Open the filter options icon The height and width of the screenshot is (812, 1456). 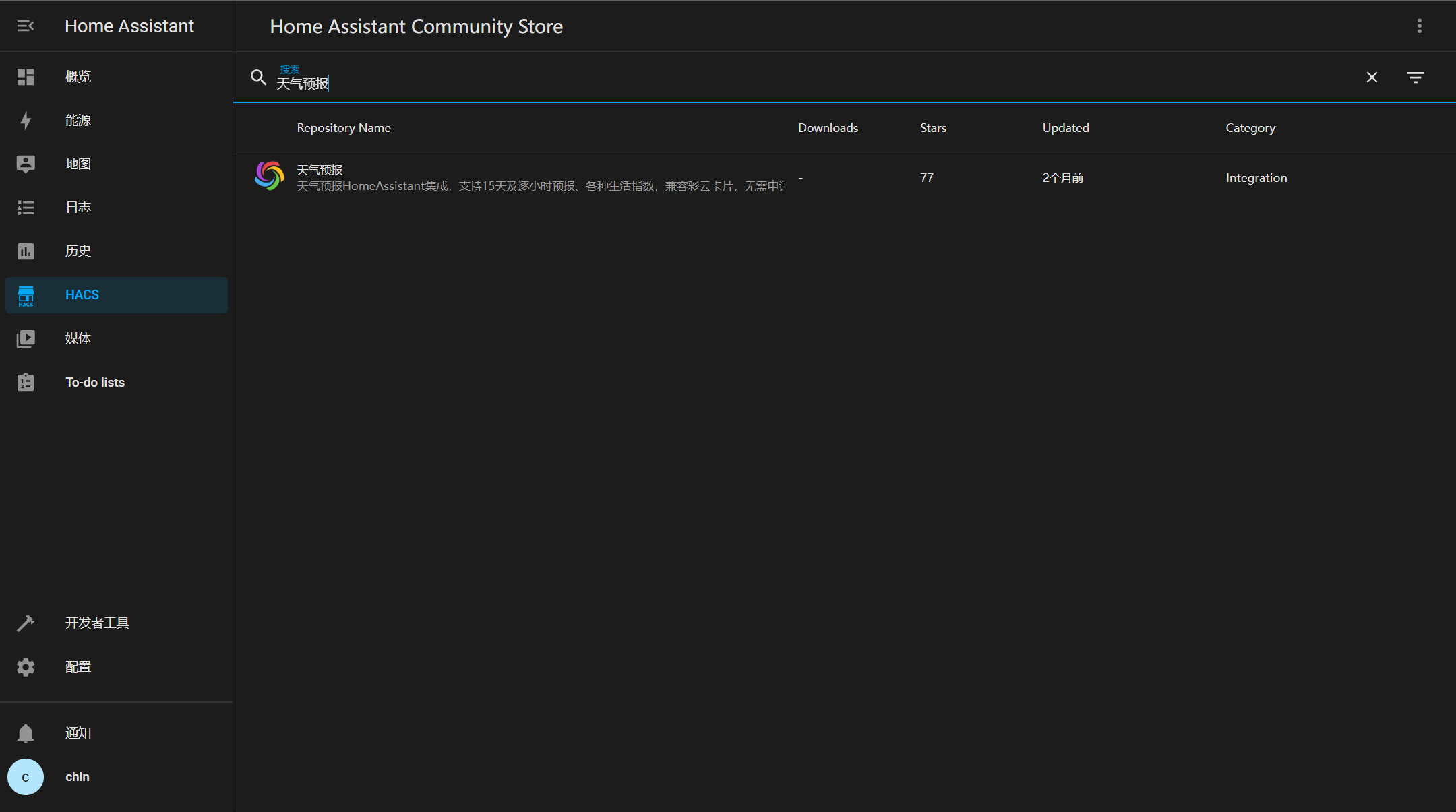[x=1416, y=77]
